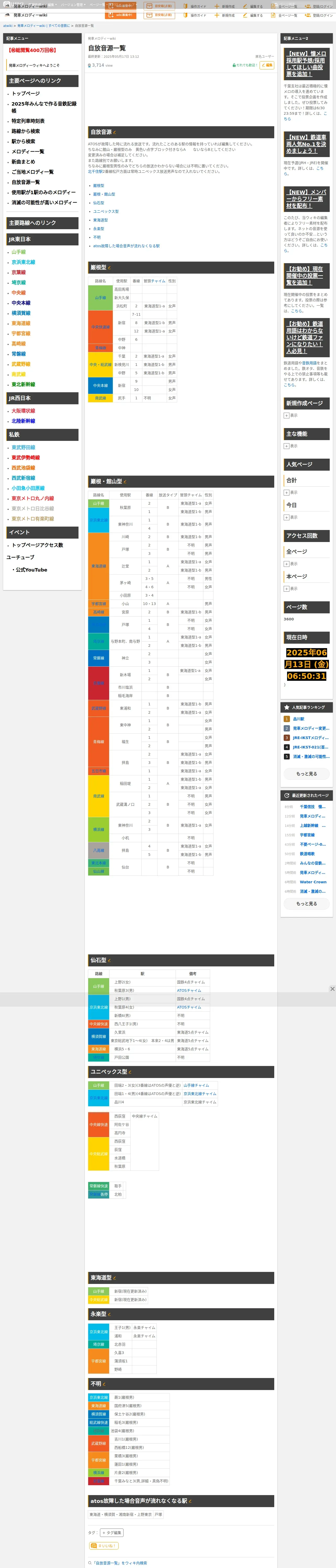Open JRE-IKST-021 ranking entry
336x1568 pixels.
point(310,747)
